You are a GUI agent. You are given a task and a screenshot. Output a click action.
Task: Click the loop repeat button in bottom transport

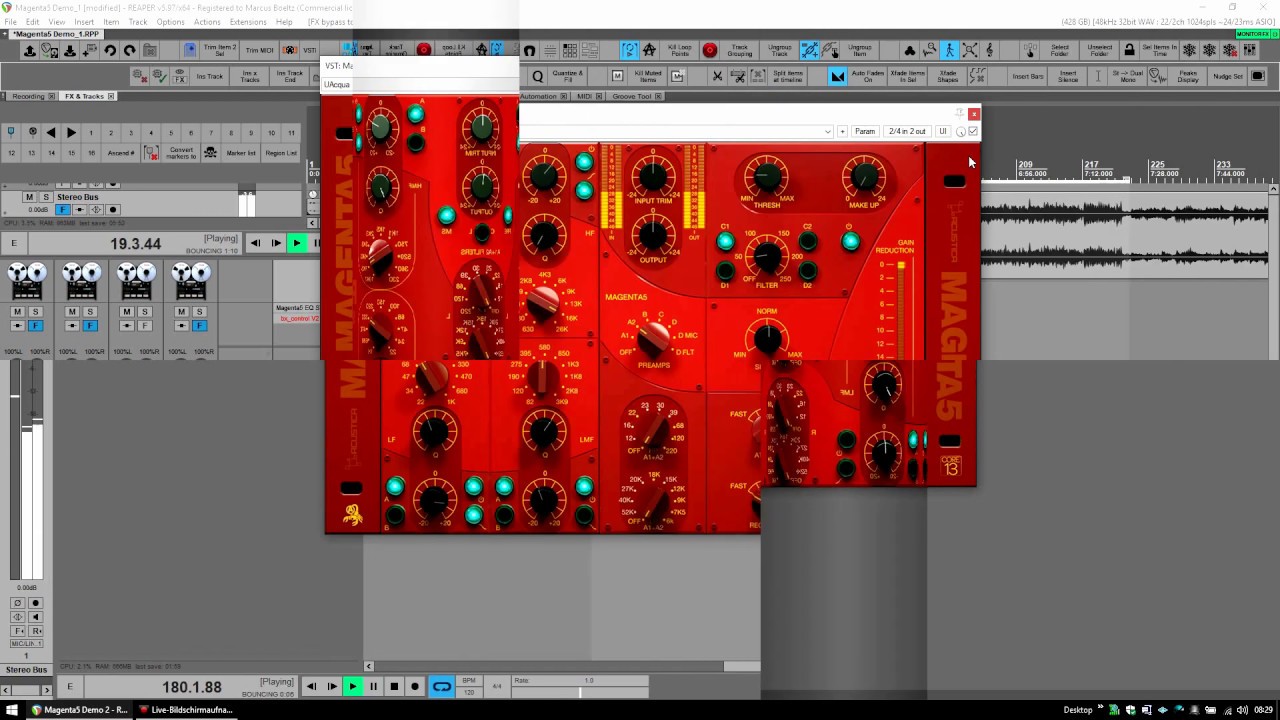point(441,686)
